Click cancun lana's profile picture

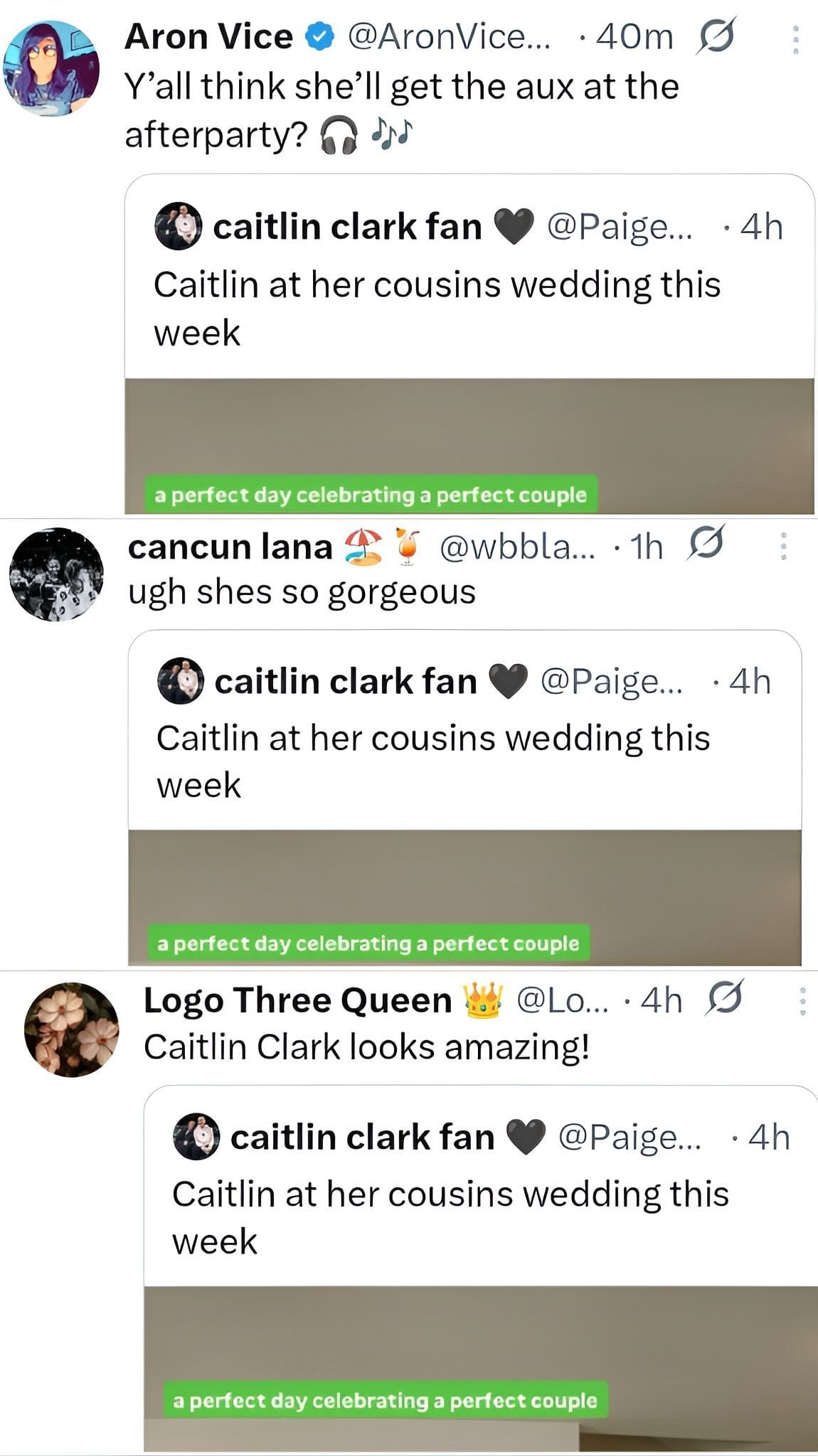56,574
